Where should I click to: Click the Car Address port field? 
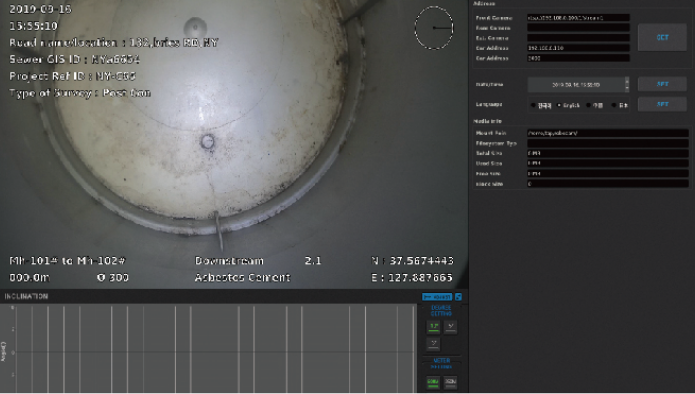[578, 58]
